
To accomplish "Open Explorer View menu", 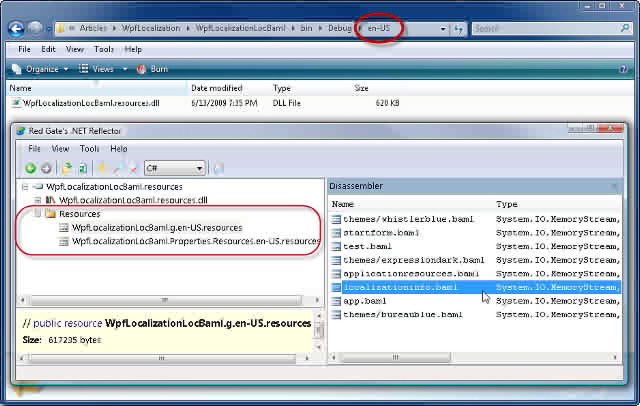I will (75, 49).
